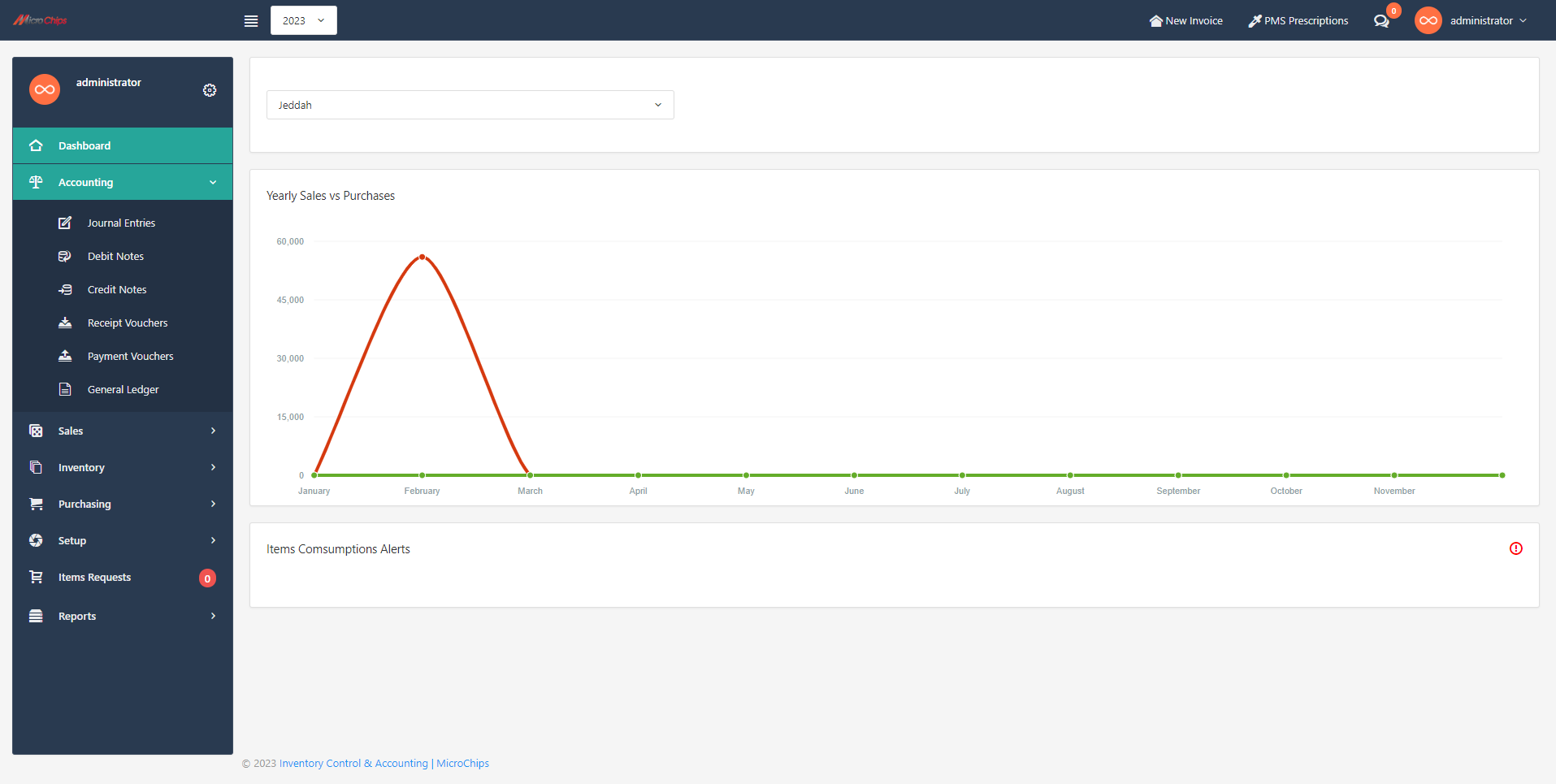This screenshot has width=1556, height=784.
Task: Click the New Invoice link
Action: tap(1185, 20)
